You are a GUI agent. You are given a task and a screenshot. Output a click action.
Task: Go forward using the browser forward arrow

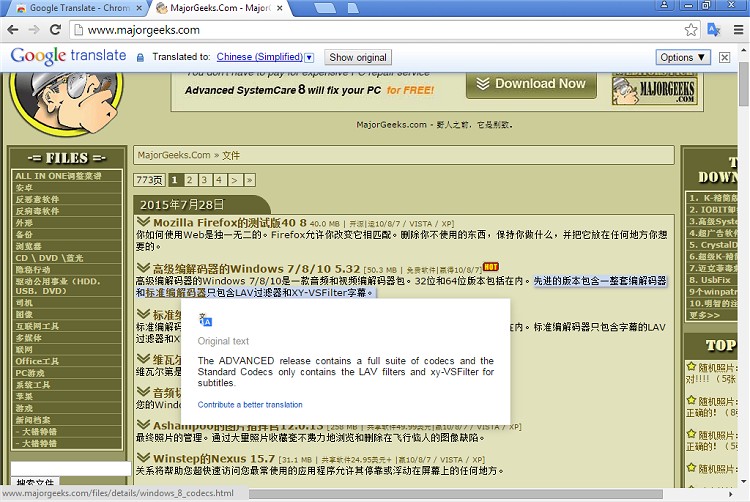click(x=34, y=30)
